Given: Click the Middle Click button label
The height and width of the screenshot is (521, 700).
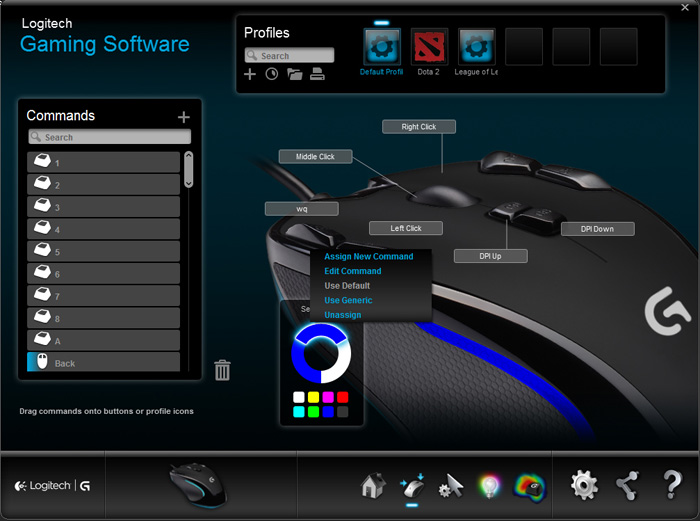Looking at the screenshot, I should coord(315,157).
